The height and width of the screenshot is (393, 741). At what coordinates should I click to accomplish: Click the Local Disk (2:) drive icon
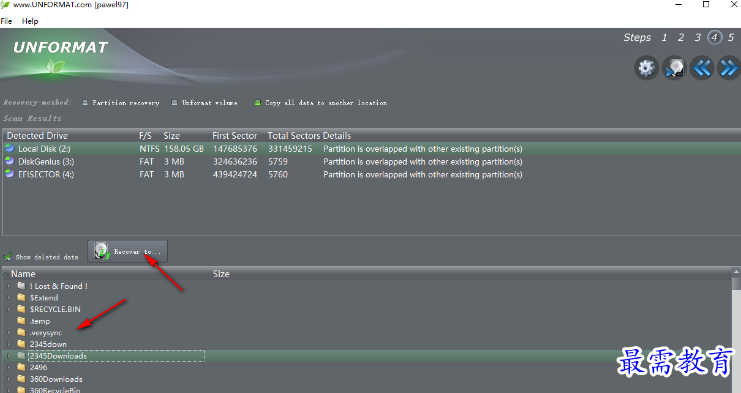click(x=9, y=148)
